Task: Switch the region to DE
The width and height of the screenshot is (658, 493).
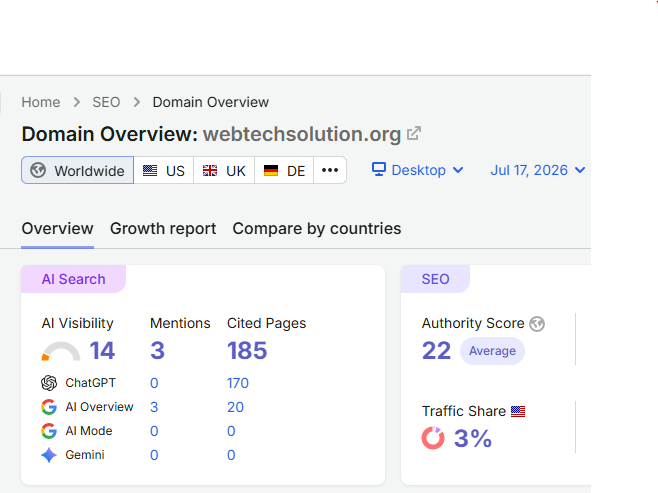Action: tap(284, 170)
